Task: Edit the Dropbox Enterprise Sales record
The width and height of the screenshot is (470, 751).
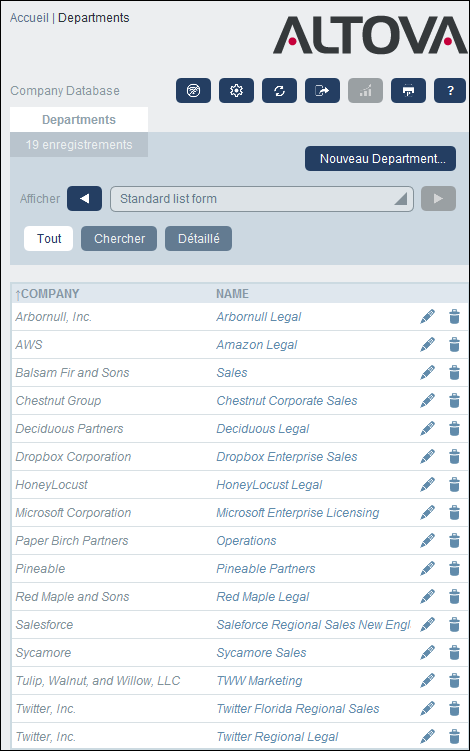Action: (427, 456)
